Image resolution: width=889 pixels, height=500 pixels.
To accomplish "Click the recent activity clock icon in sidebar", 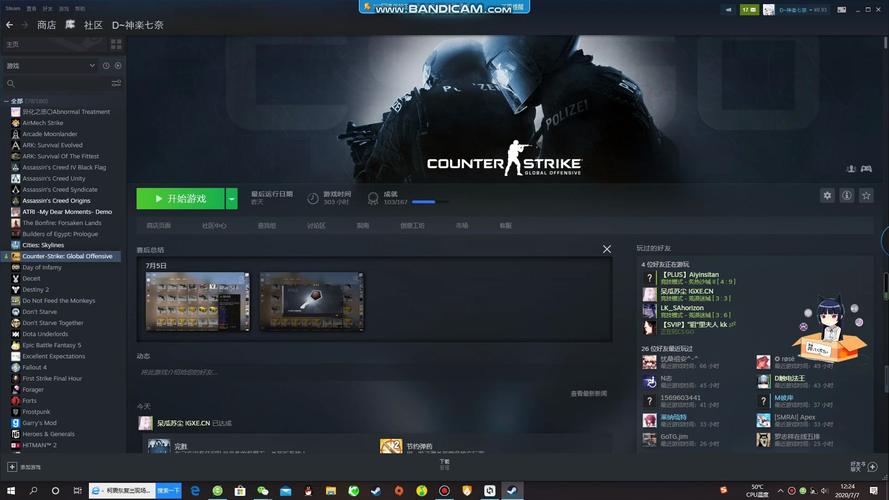I will tap(105, 65).
